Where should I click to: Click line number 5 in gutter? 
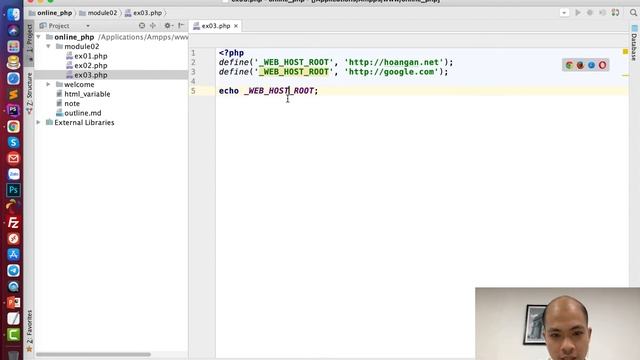[x=193, y=91]
